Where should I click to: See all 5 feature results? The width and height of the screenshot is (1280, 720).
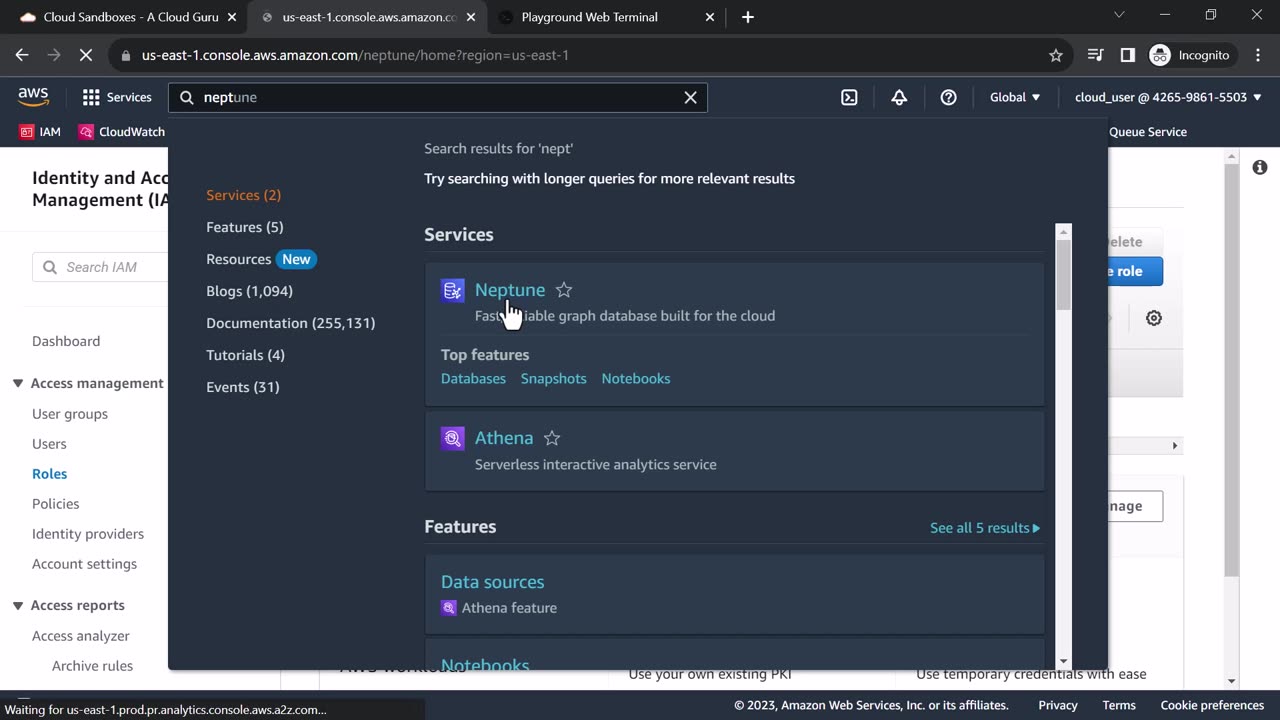tap(985, 528)
